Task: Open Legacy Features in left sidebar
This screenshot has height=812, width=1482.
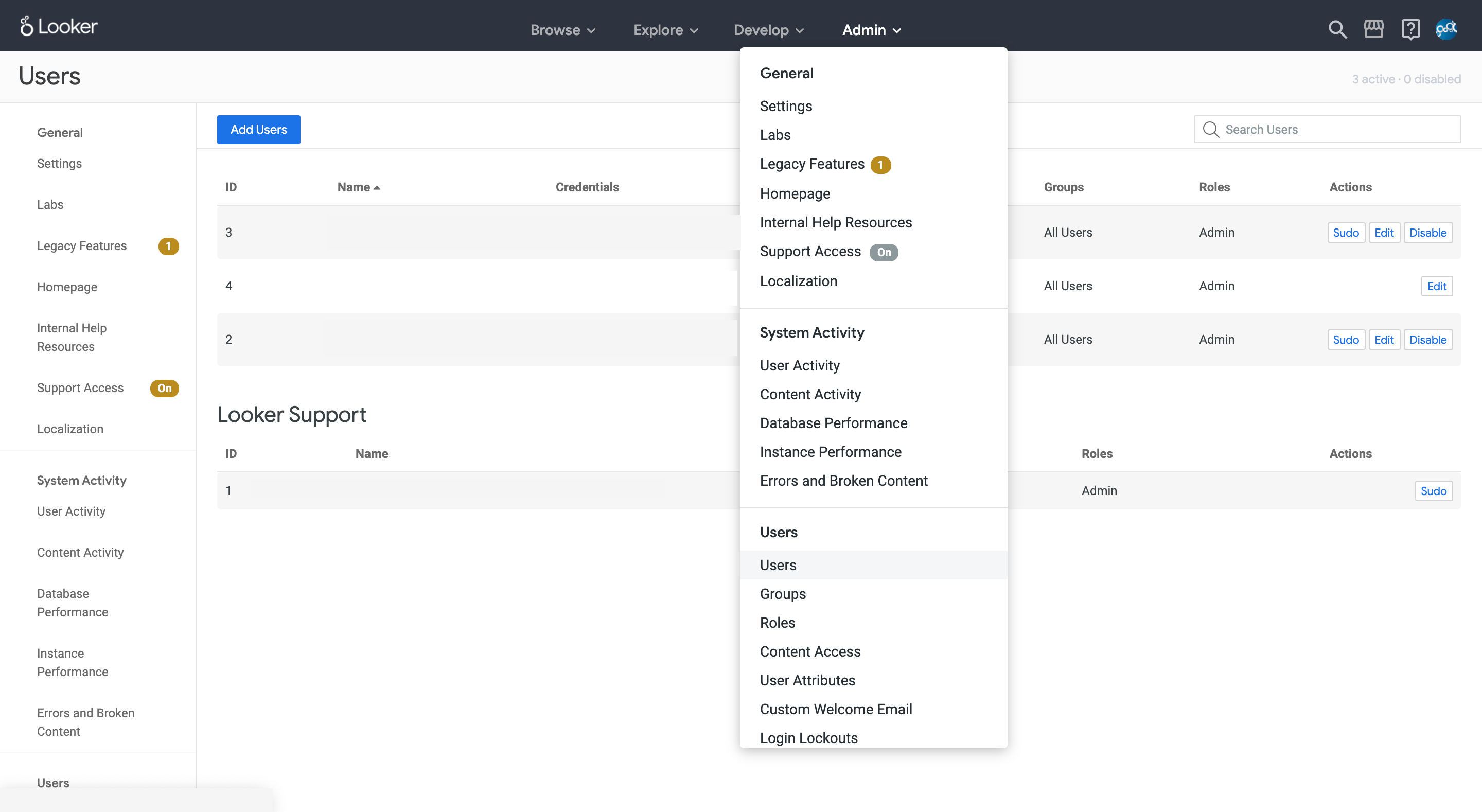Action: [82, 246]
